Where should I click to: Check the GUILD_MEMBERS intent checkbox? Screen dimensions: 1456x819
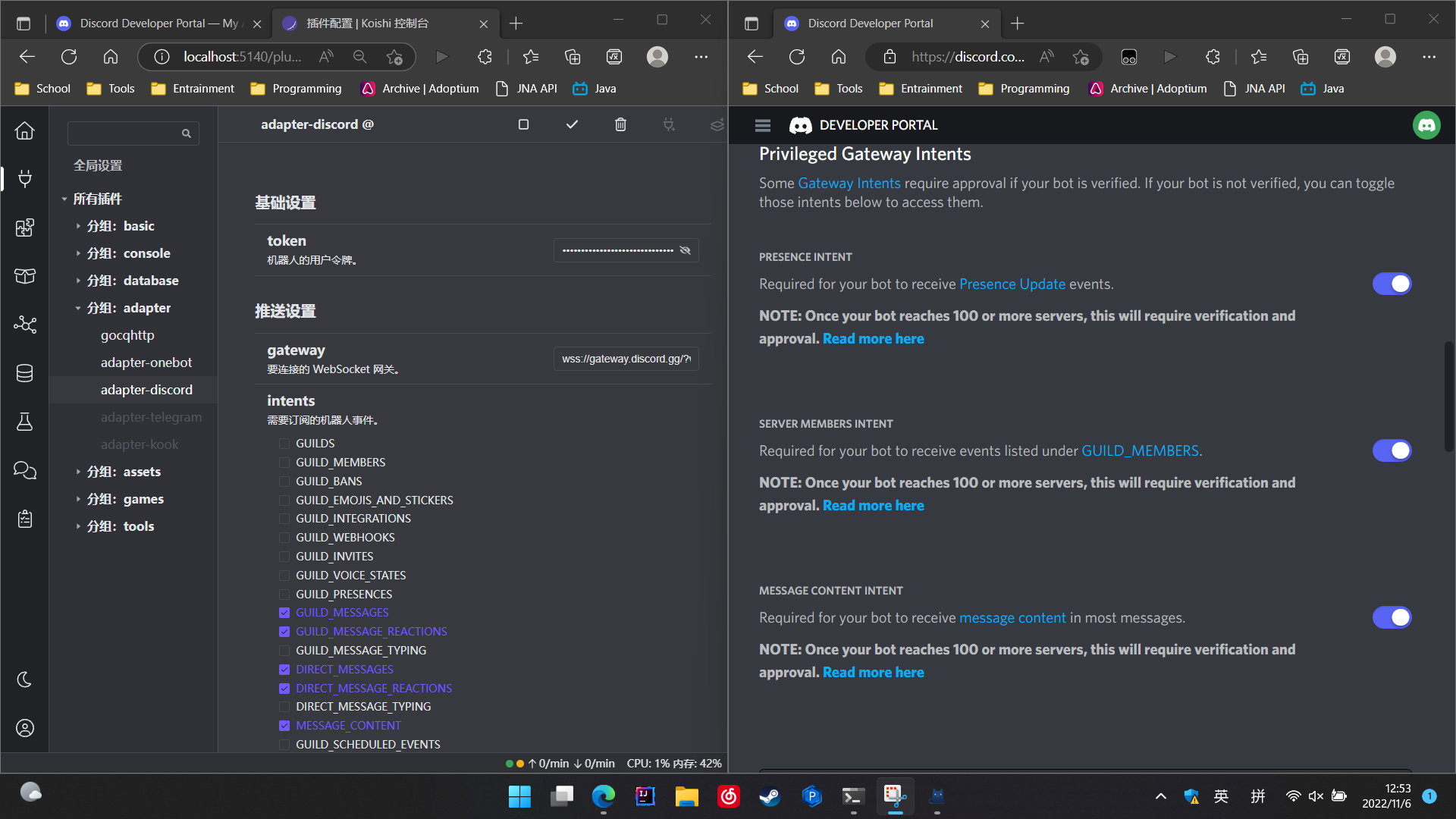click(x=284, y=463)
